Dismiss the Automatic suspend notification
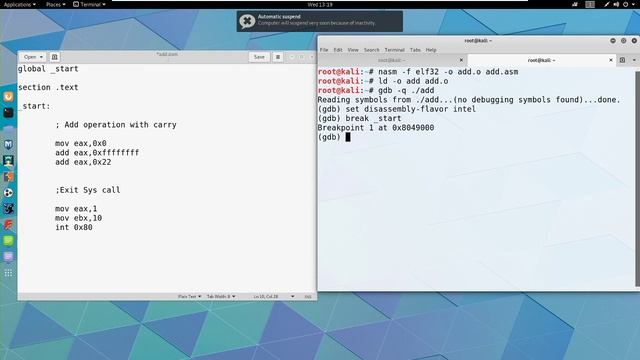Image resolution: width=640 pixels, height=360 pixels. [247, 21]
